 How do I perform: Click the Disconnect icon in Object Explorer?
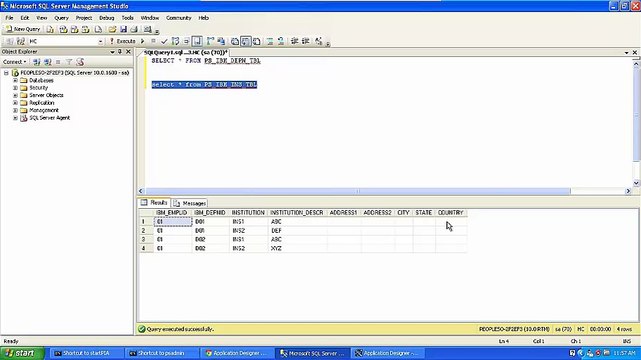click(x=47, y=62)
